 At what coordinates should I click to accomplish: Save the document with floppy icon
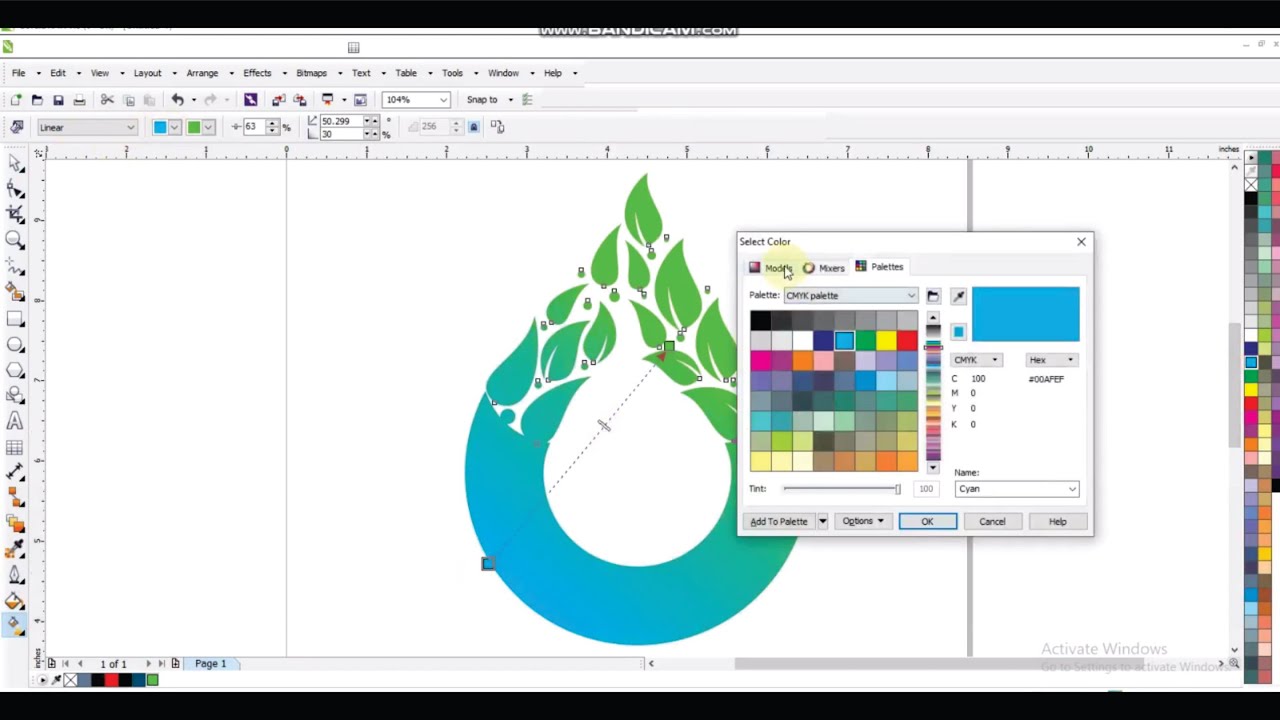58,99
